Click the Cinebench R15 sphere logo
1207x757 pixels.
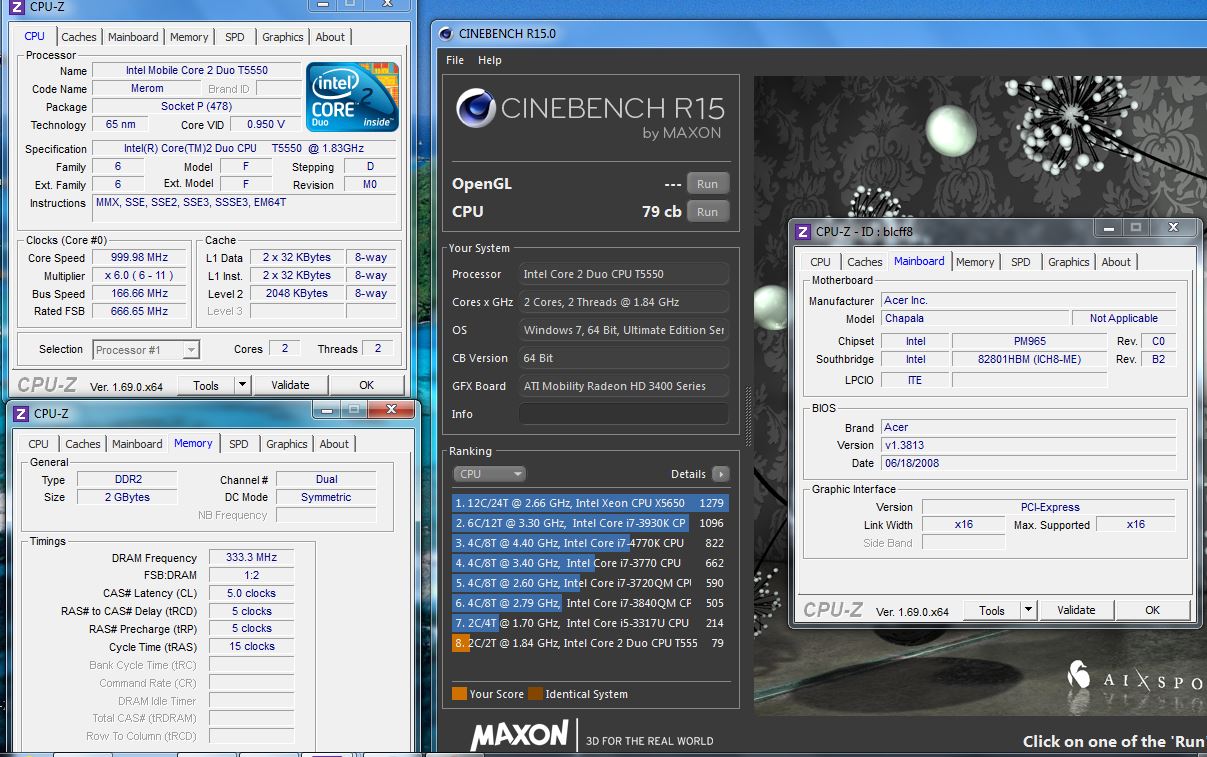tap(476, 108)
